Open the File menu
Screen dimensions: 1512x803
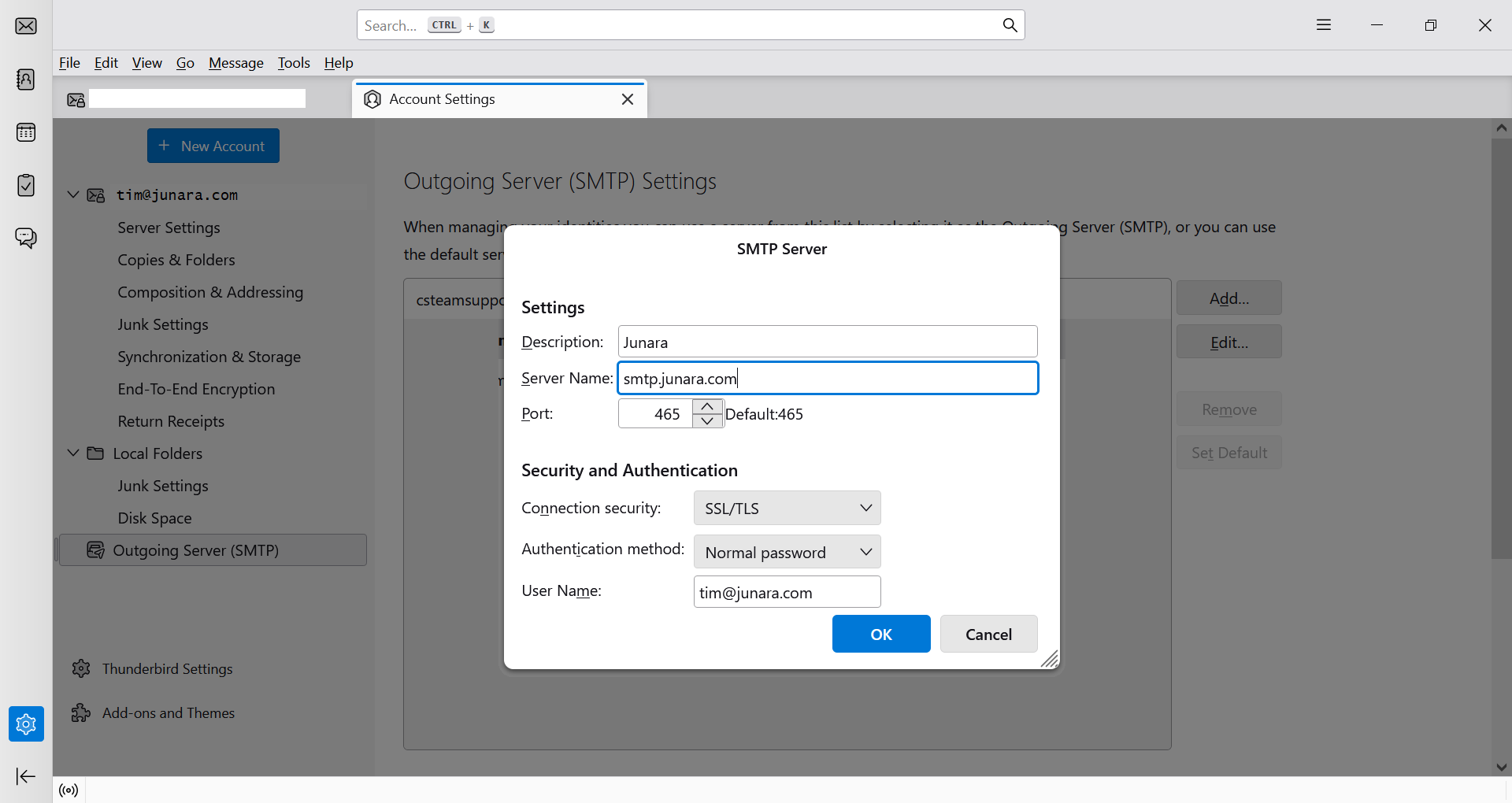click(69, 63)
